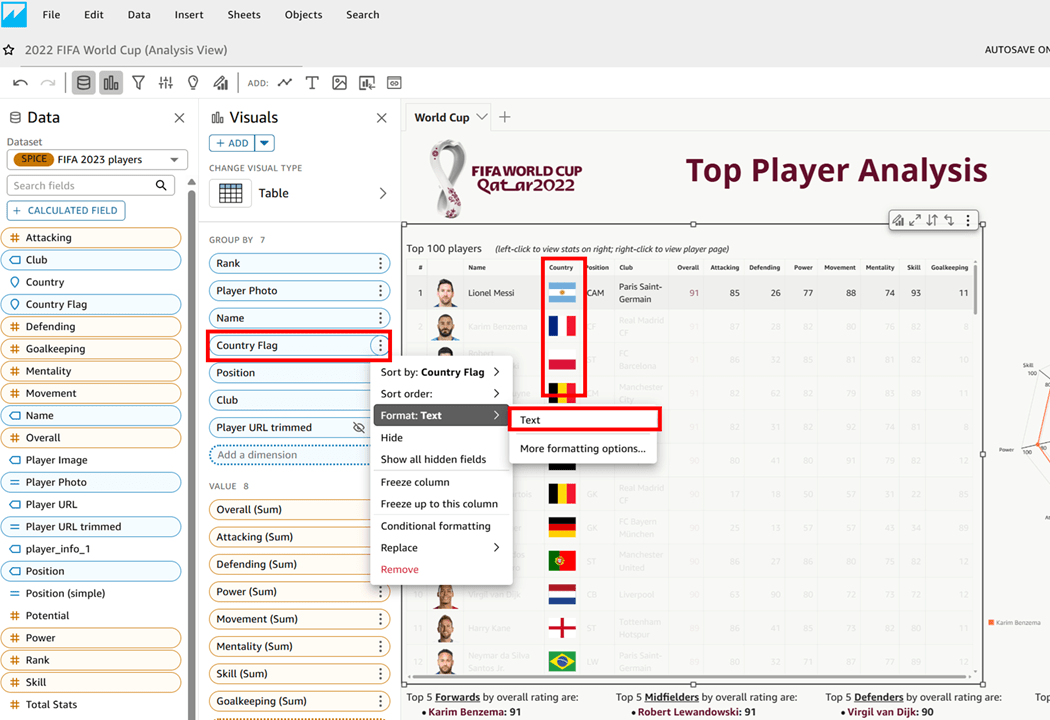The height and width of the screenshot is (720, 1050).
Task: Toggle the Data panel database icon
Action: click(84, 83)
